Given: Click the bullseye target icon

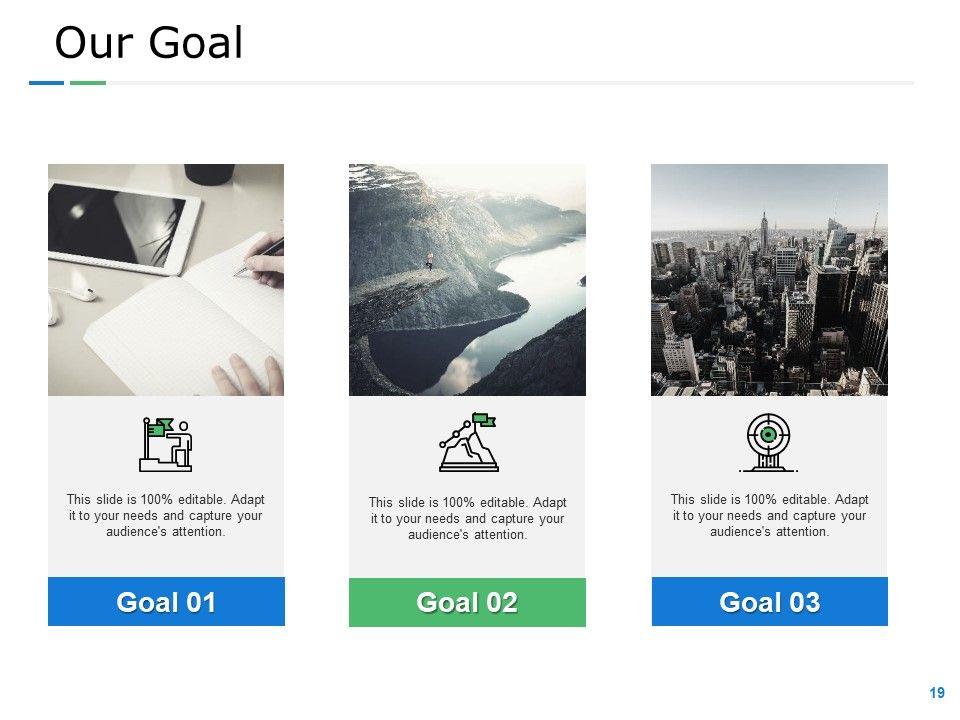Looking at the screenshot, I should point(768,443).
